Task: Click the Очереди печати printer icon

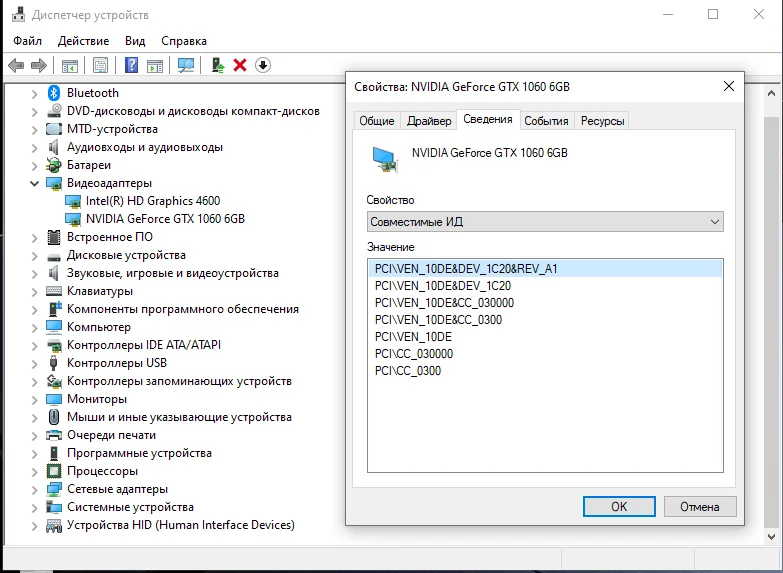Action: [x=54, y=435]
